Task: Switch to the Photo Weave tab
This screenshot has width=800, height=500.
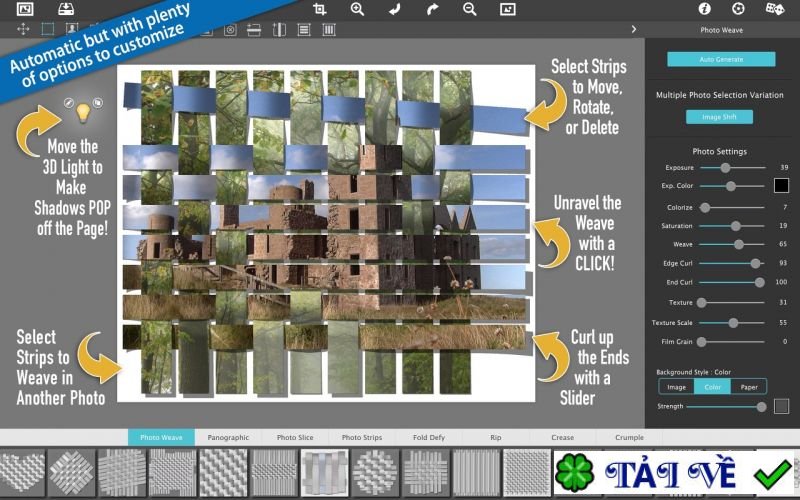Action: pyautogui.click(x=161, y=437)
